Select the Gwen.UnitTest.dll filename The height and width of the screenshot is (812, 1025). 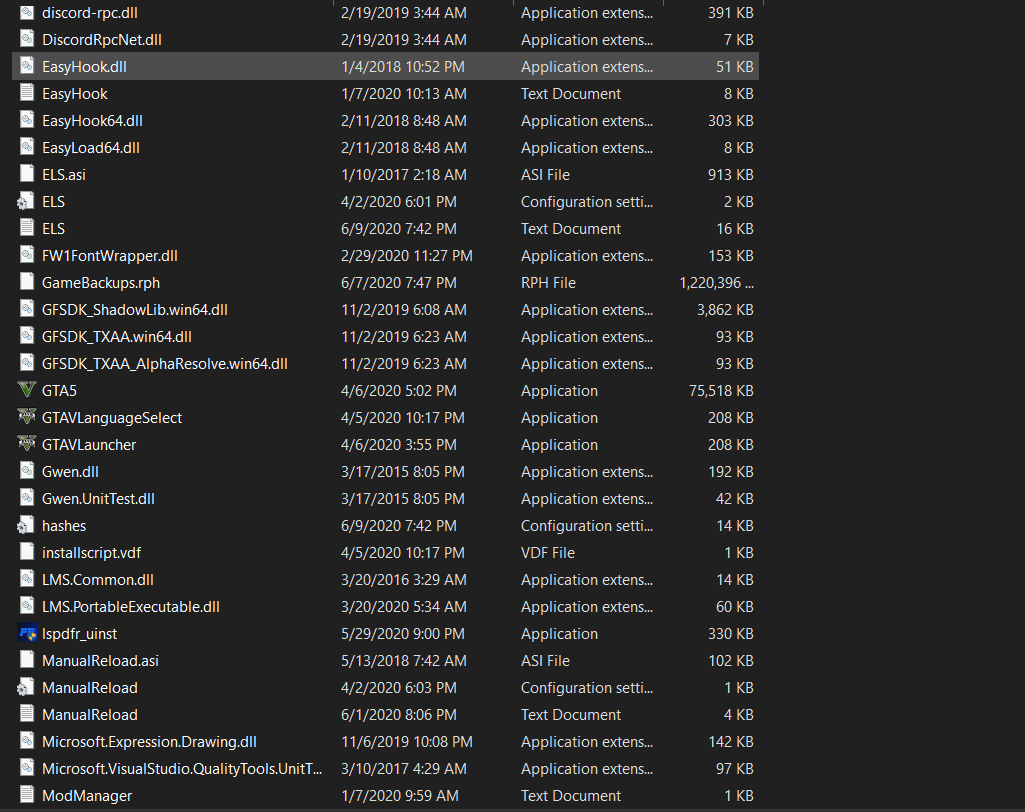(x=98, y=499)
